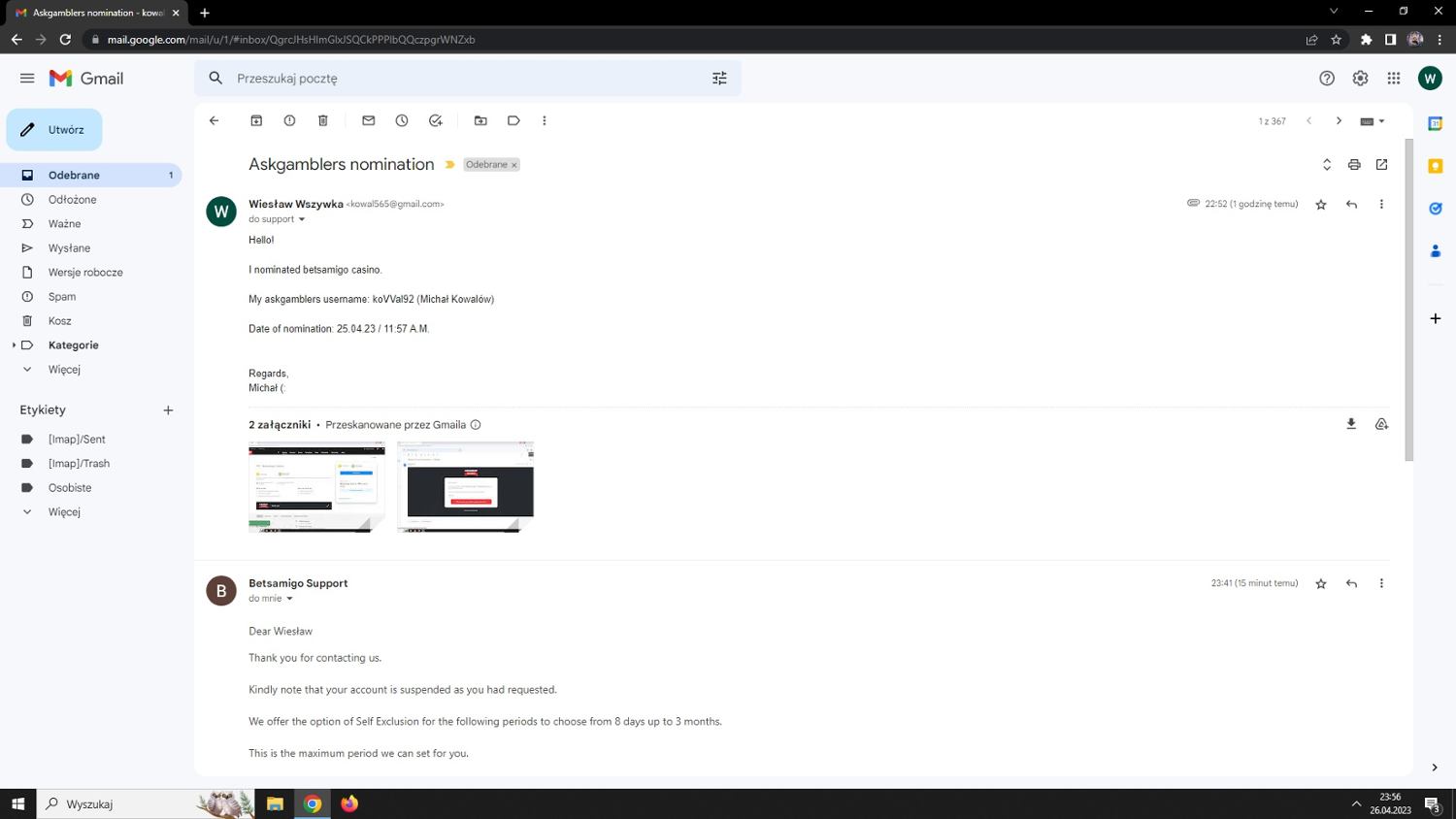This screenshot has width=1456, height=819.
Task: Click the Add to Tasks icon
Action: (x=436, y=120)
